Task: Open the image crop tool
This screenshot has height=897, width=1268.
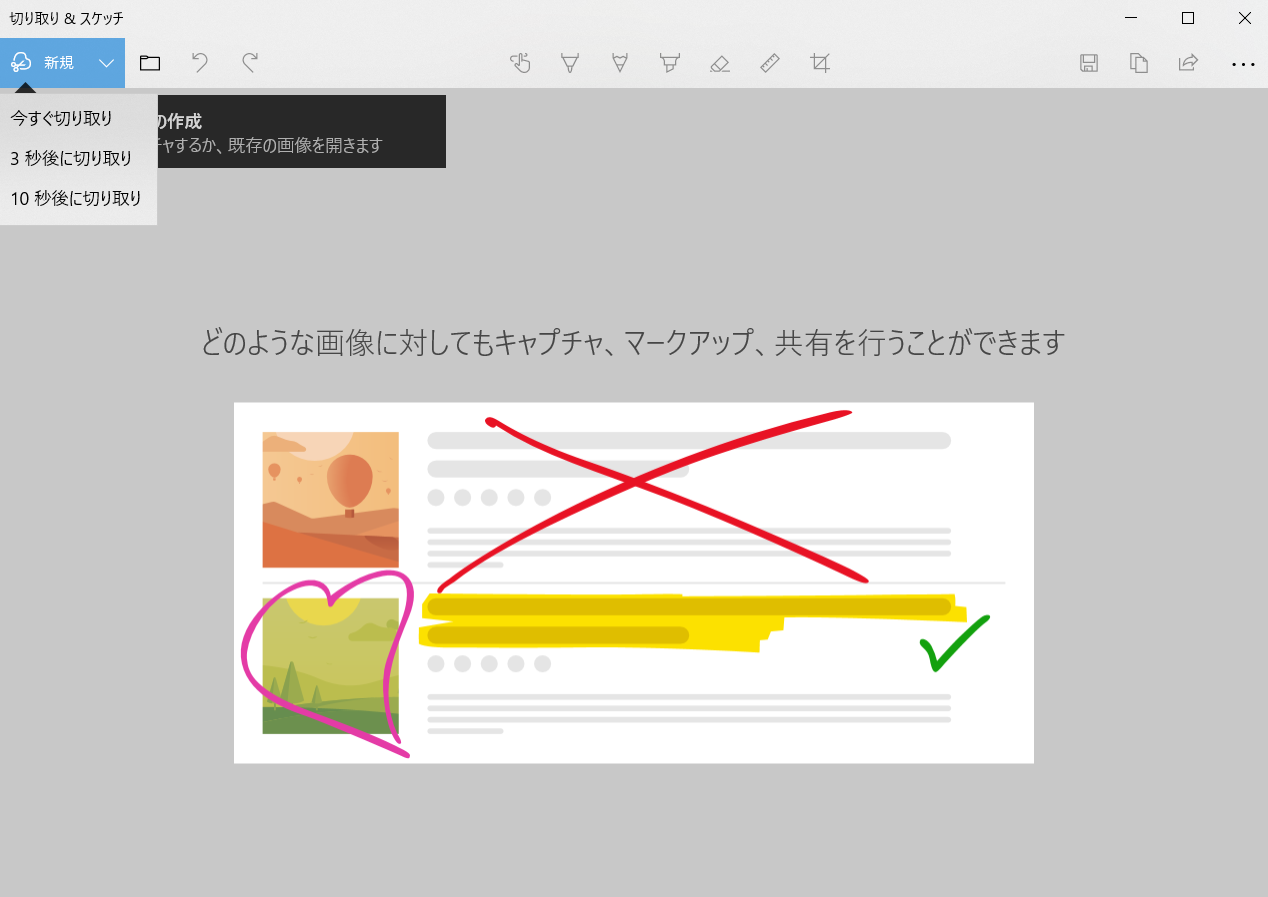Action: tap(820, 63)
